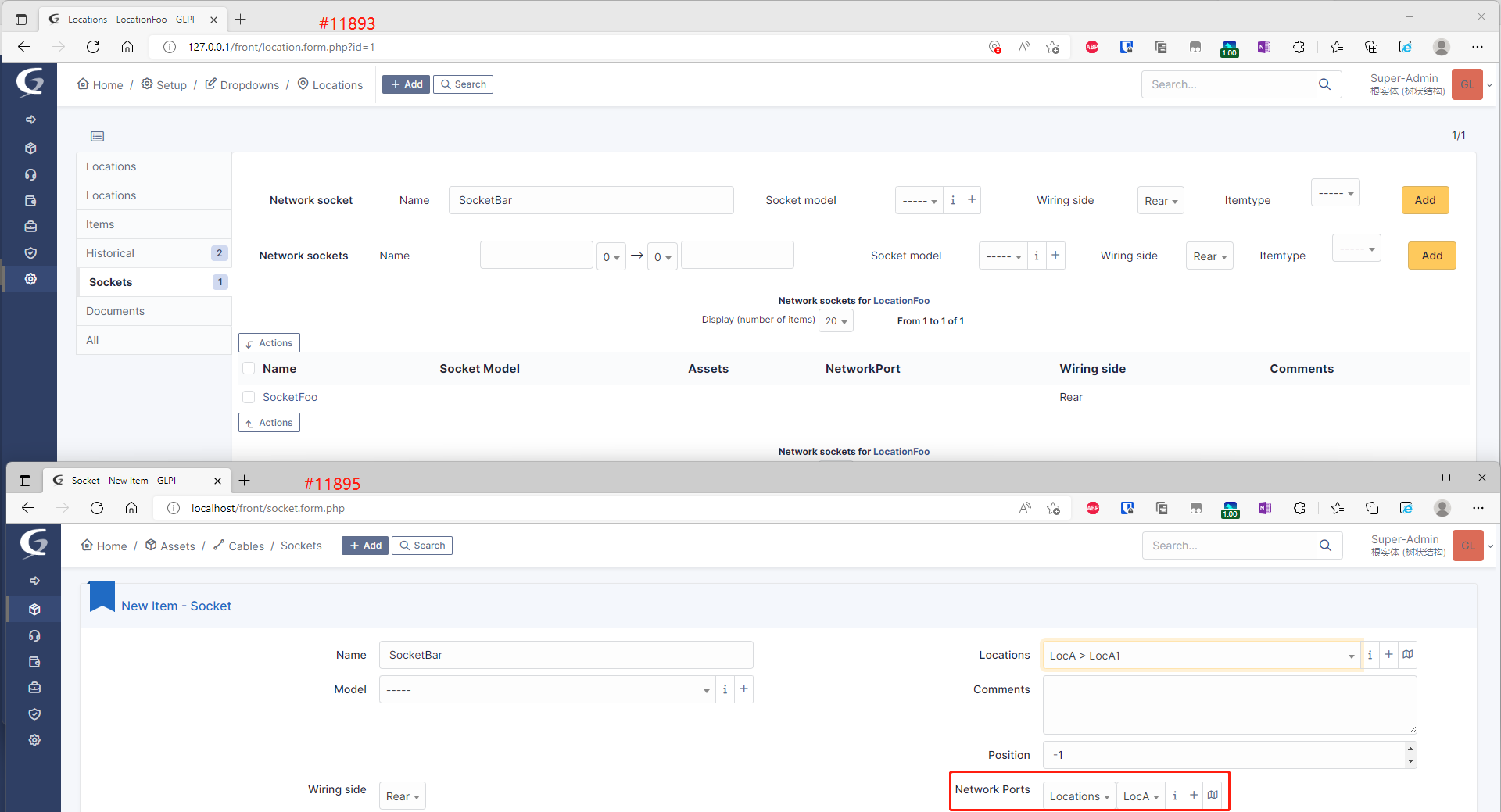Select the Historical tab
Image resolution: width=1501 pixels, height=812 pixels.
(x=154, y=253)
